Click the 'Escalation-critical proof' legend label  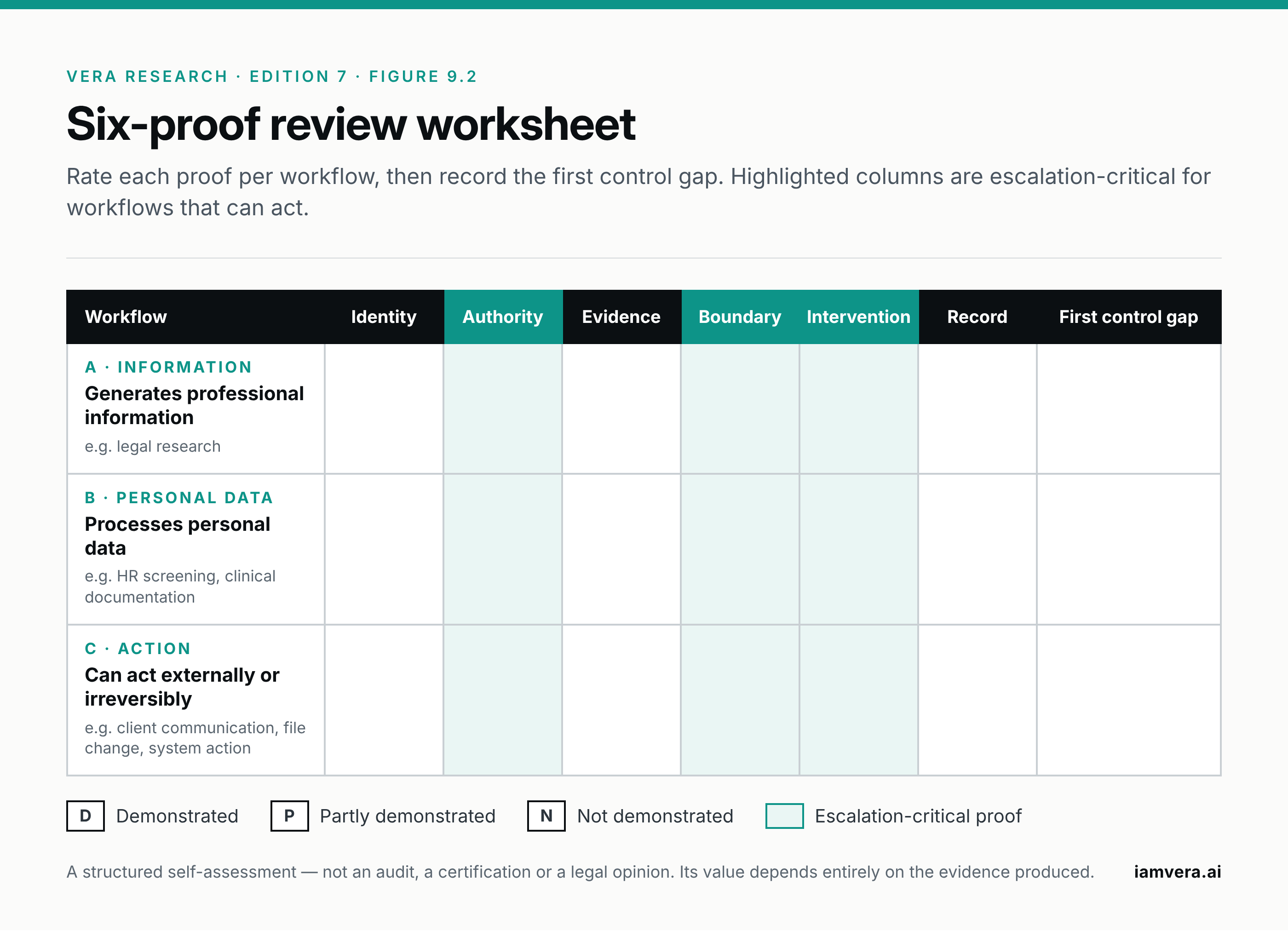pyautogui.click(x=918, y=816)
